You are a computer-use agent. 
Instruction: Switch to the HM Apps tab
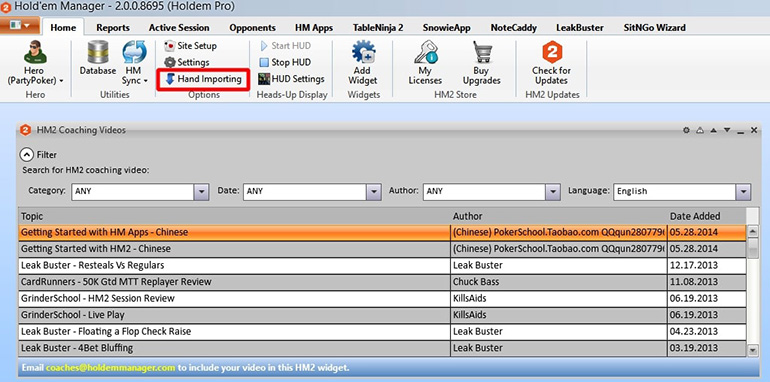[314, 27]
